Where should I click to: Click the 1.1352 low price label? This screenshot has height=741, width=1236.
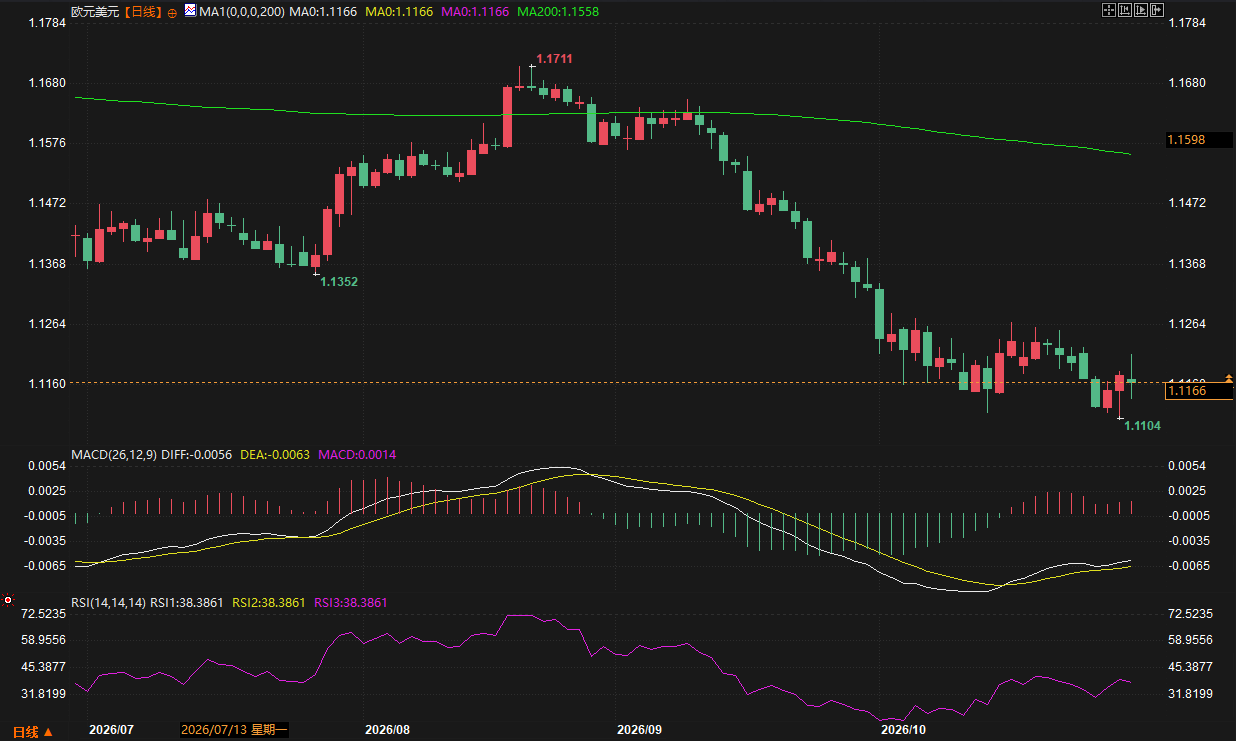339,282
